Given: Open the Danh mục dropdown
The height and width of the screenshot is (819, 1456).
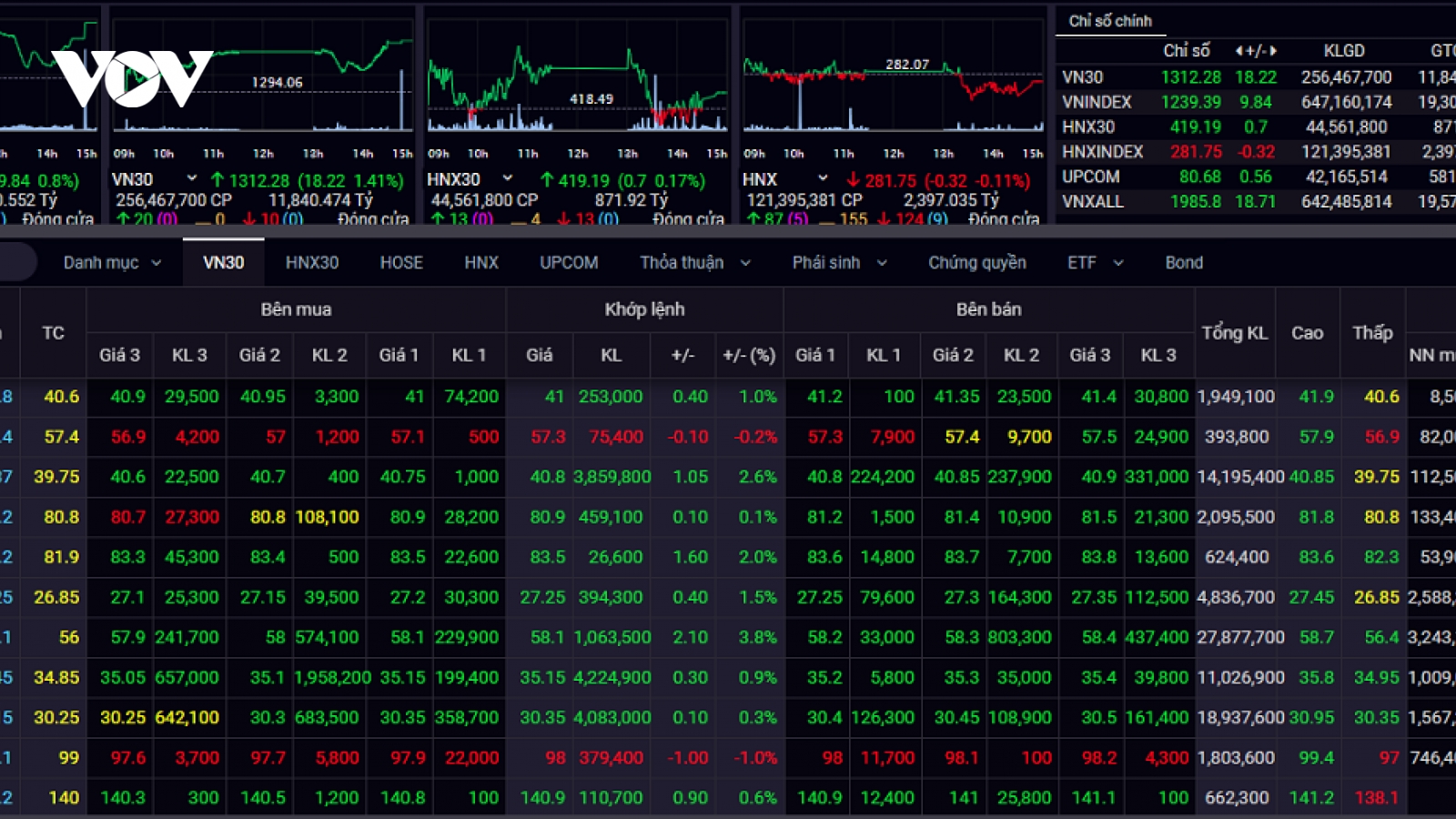Looking at the screenshot, I should click(112, 263).
